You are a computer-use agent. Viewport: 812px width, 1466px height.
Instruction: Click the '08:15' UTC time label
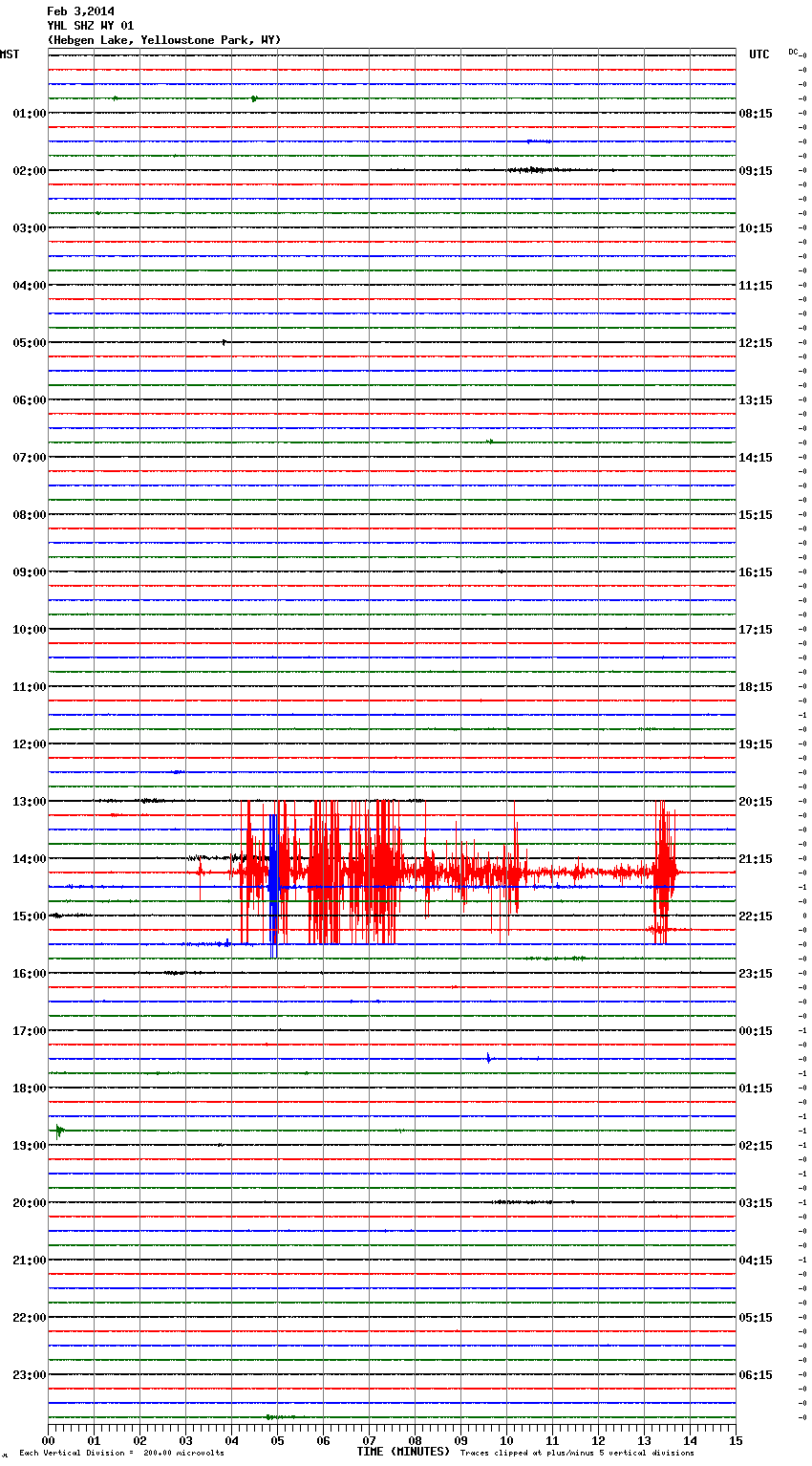click(x=756, y=114)
